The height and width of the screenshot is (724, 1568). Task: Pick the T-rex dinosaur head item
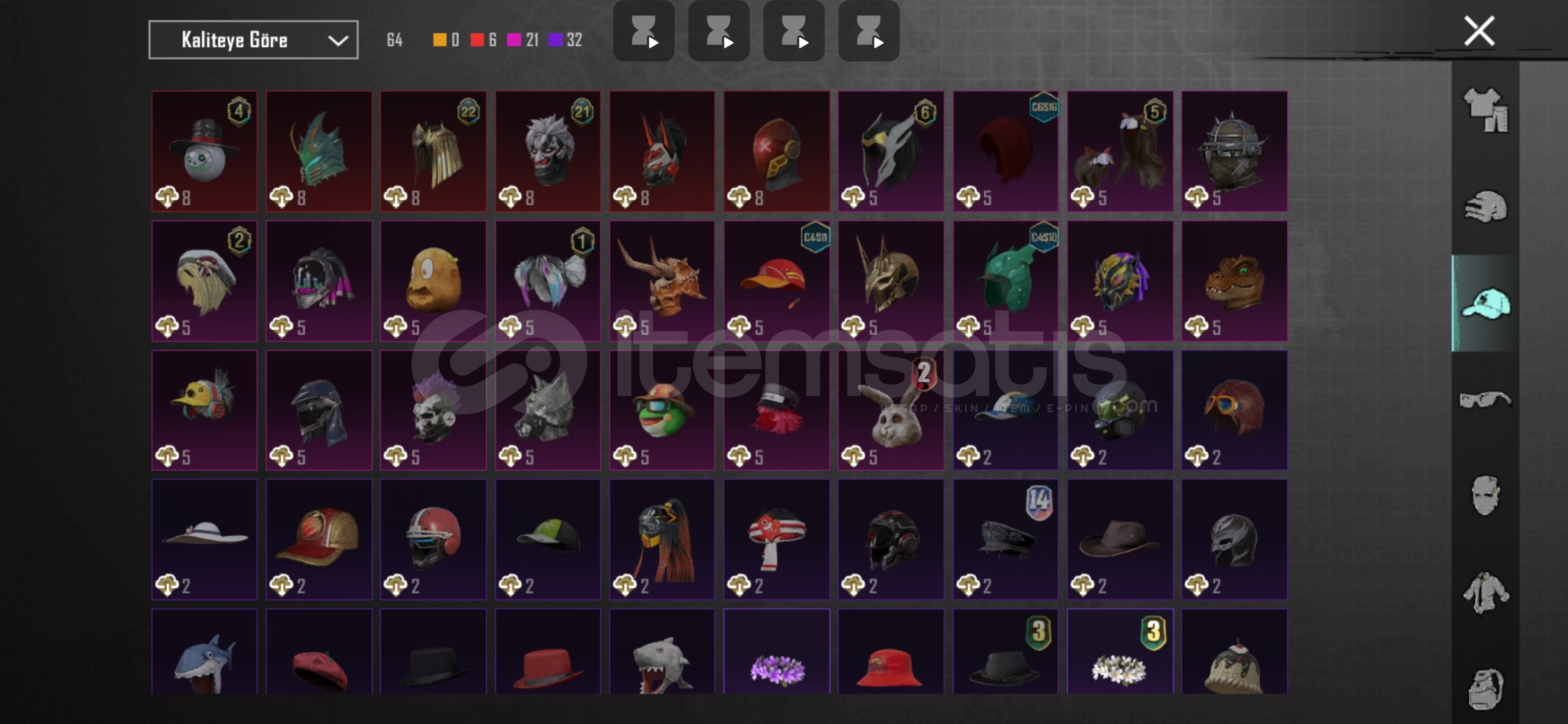1234,282
